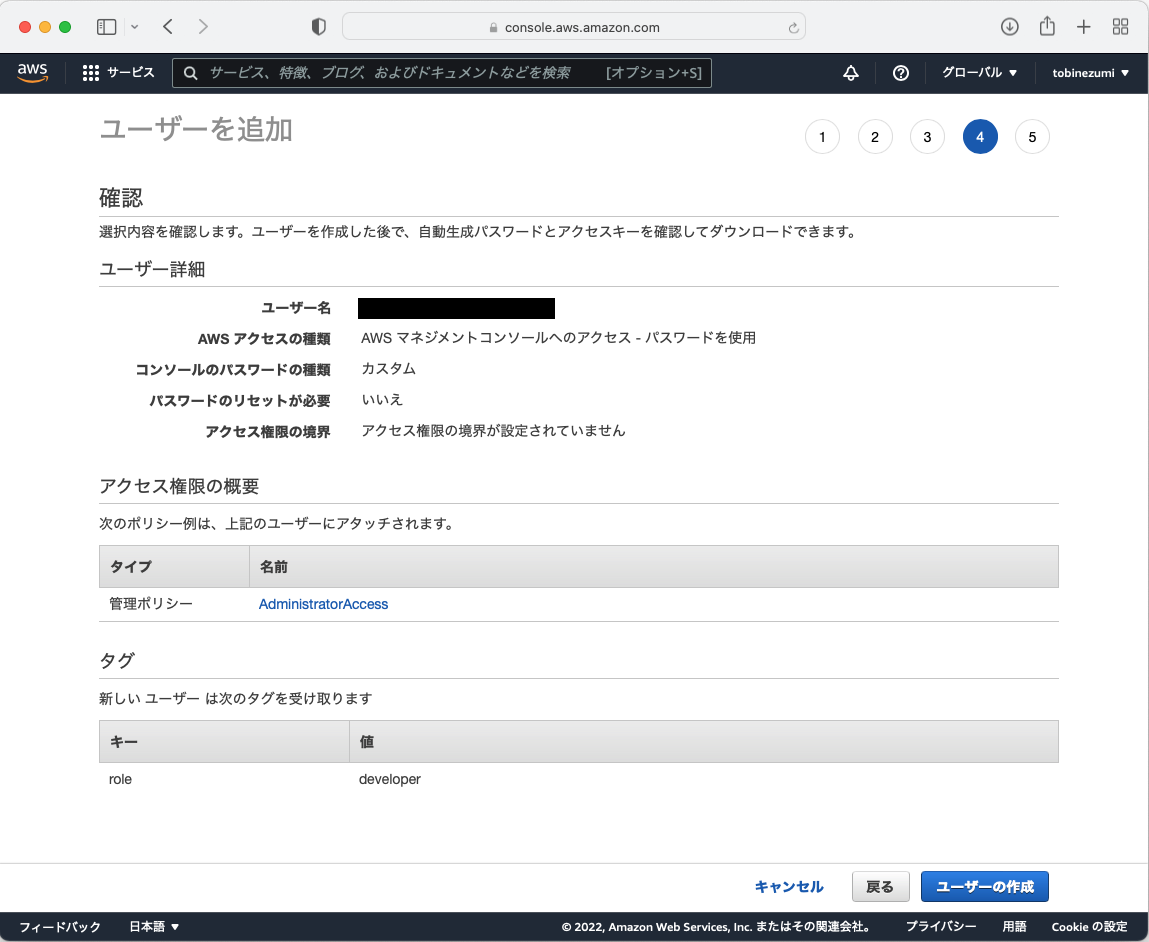Go to wizard step 2
The width and height of the screenshot is (1149, 942).
coord(875,137)
